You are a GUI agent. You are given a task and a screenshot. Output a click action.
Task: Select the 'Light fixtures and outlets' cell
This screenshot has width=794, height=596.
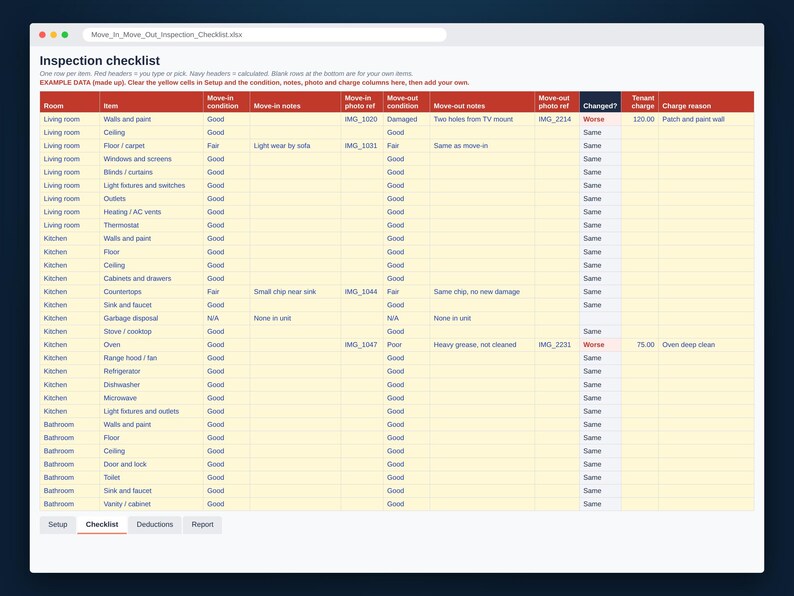(x=151, y=411)
